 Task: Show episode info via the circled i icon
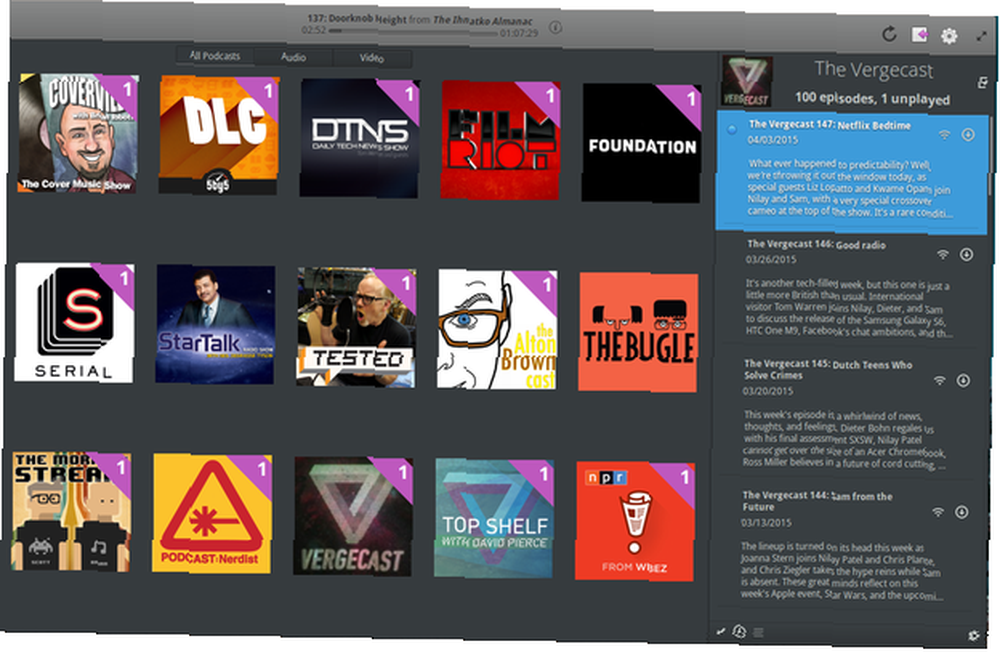(555, 27)
